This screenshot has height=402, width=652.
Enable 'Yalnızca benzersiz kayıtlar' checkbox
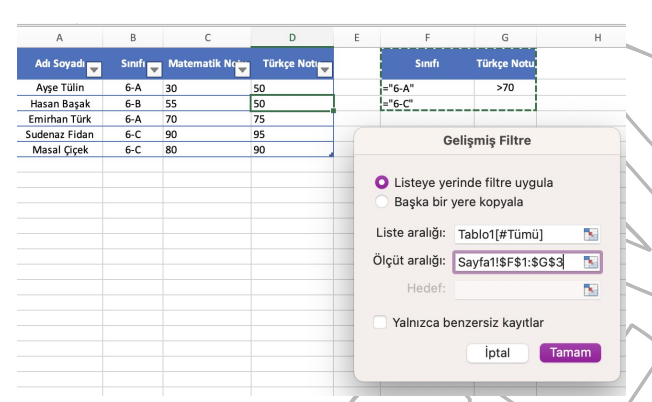click(381, 322)
